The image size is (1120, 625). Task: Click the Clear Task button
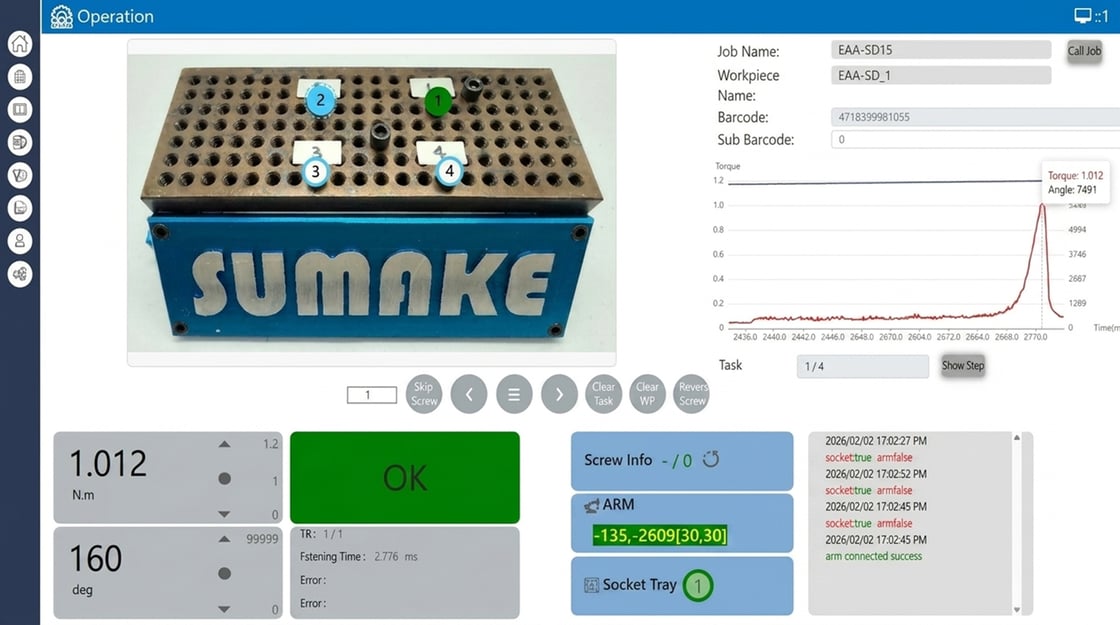[604, 394]
